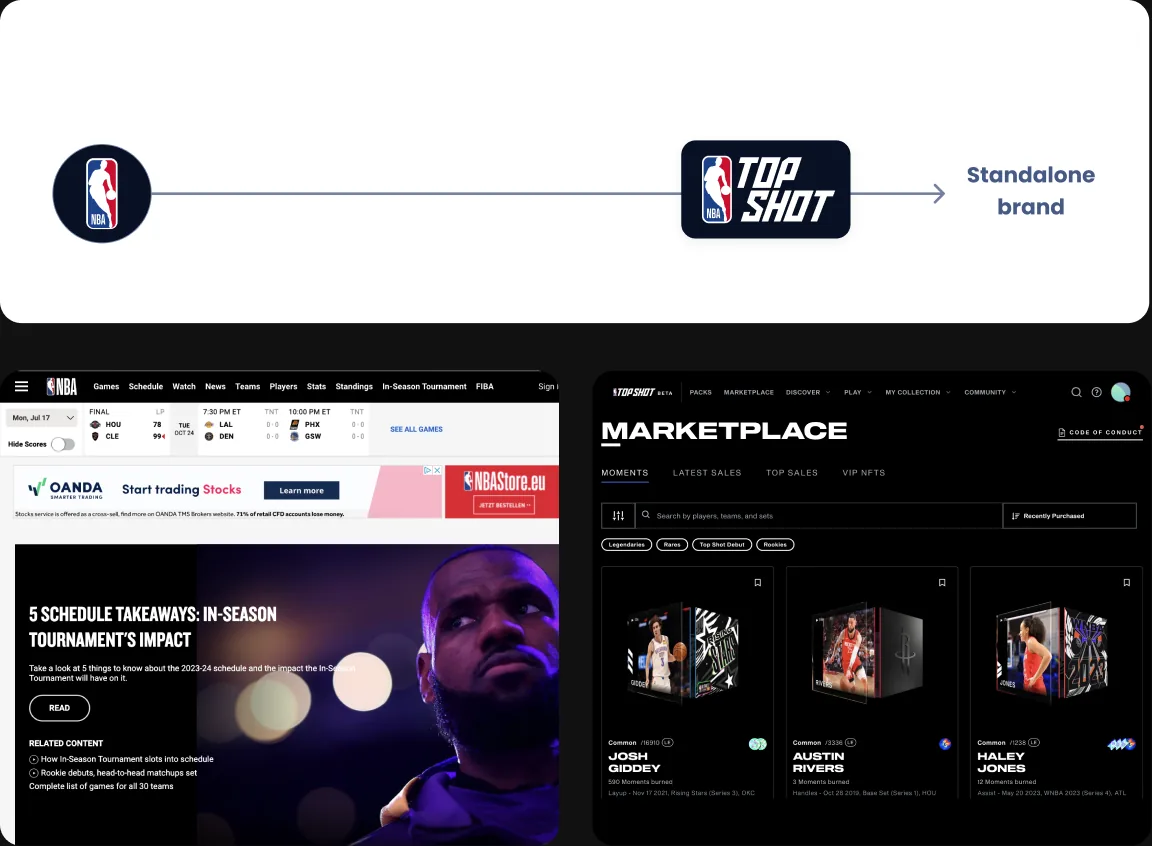This screenshot has height=846, width=1152.
Task: Open the Code of Conduct link
Action: pyautogui.click(x=1100, y=433)
